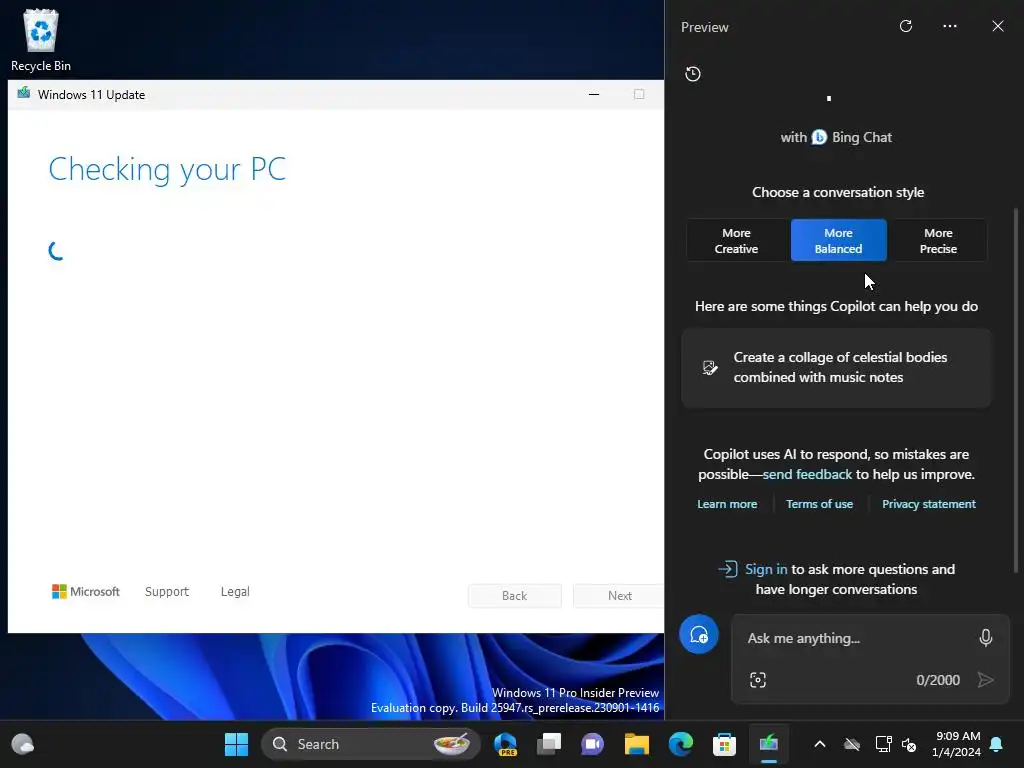Activate the microphone voice input
Image resolution: width=1024 pixels, height=768 pixels.
[x=985, y=637]
